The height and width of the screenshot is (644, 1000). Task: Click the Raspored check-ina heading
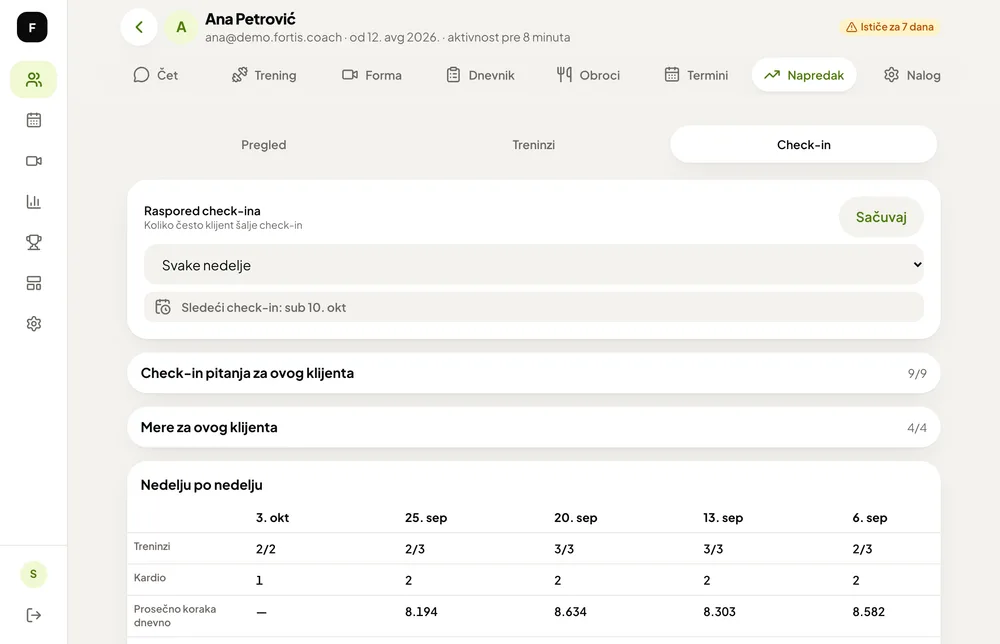coord(202,210)
